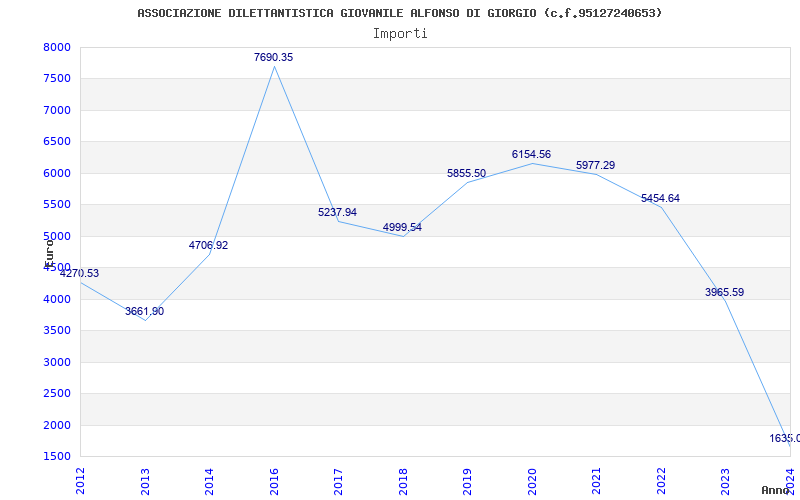Click the y-axis value 7500

click(x=57, y=79)
